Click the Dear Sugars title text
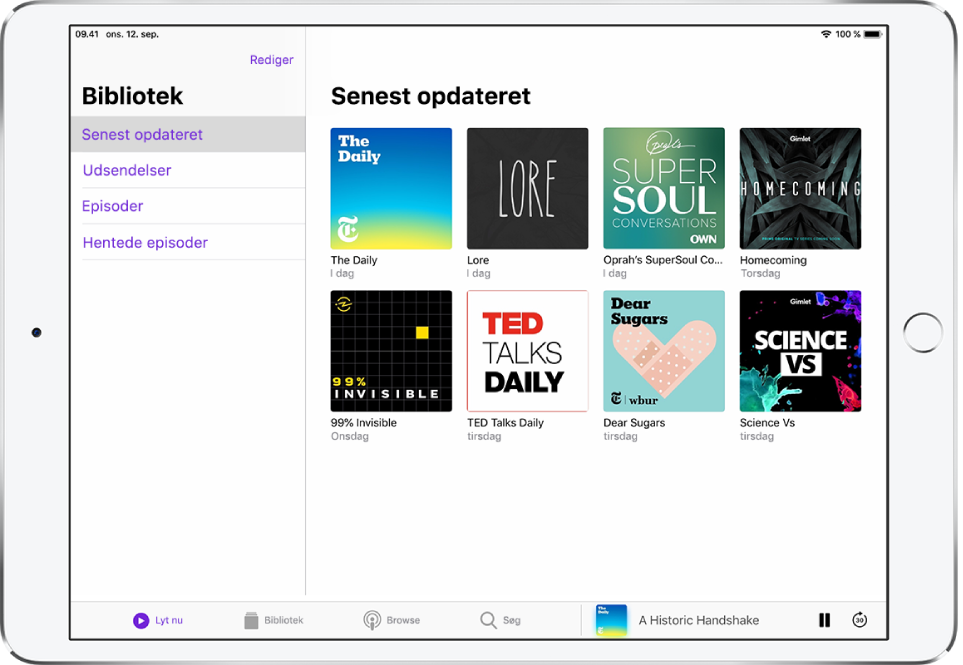 click(634, 423)
